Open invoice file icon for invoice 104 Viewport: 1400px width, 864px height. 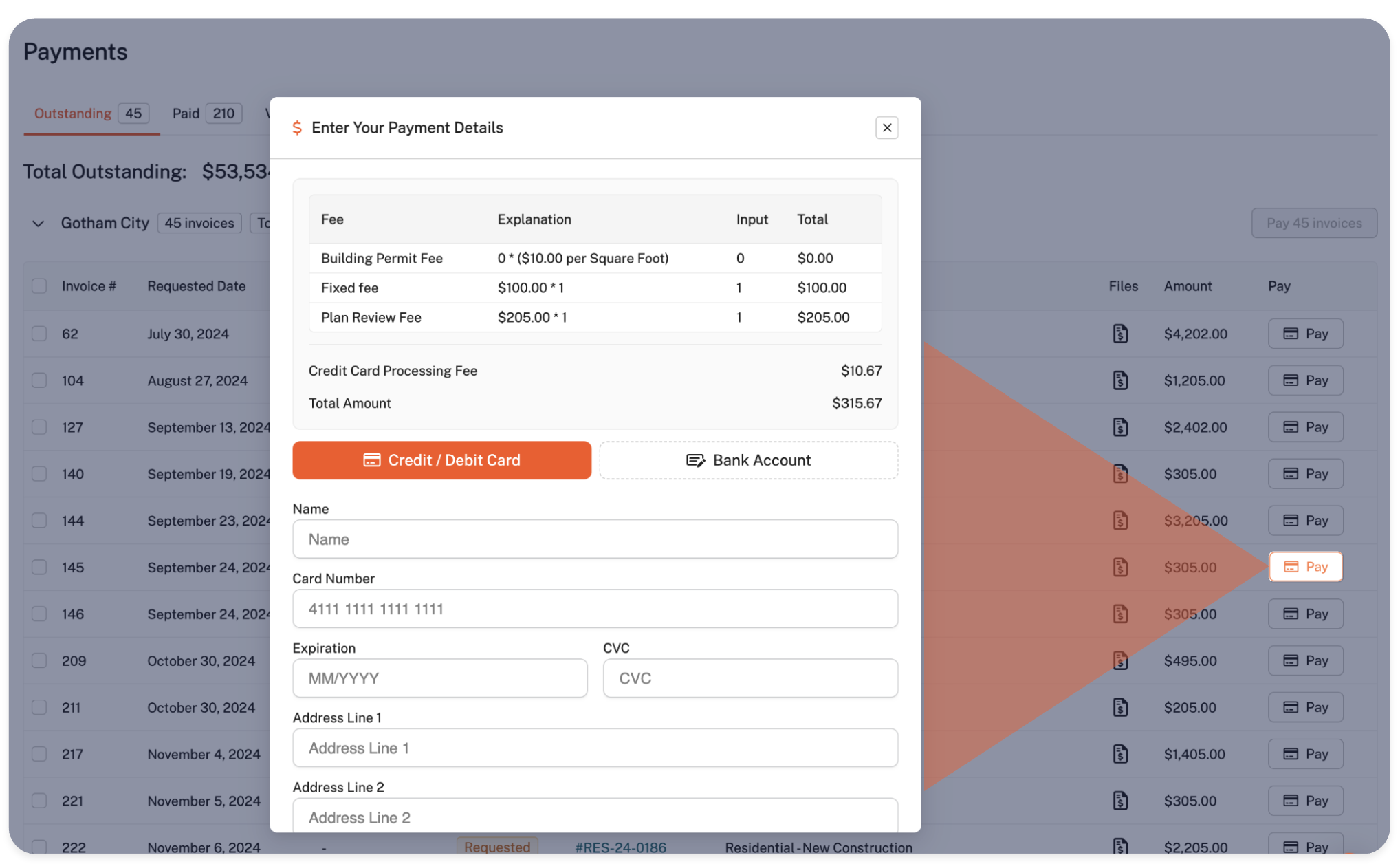pyautogui.click(x=1119, y=380)
